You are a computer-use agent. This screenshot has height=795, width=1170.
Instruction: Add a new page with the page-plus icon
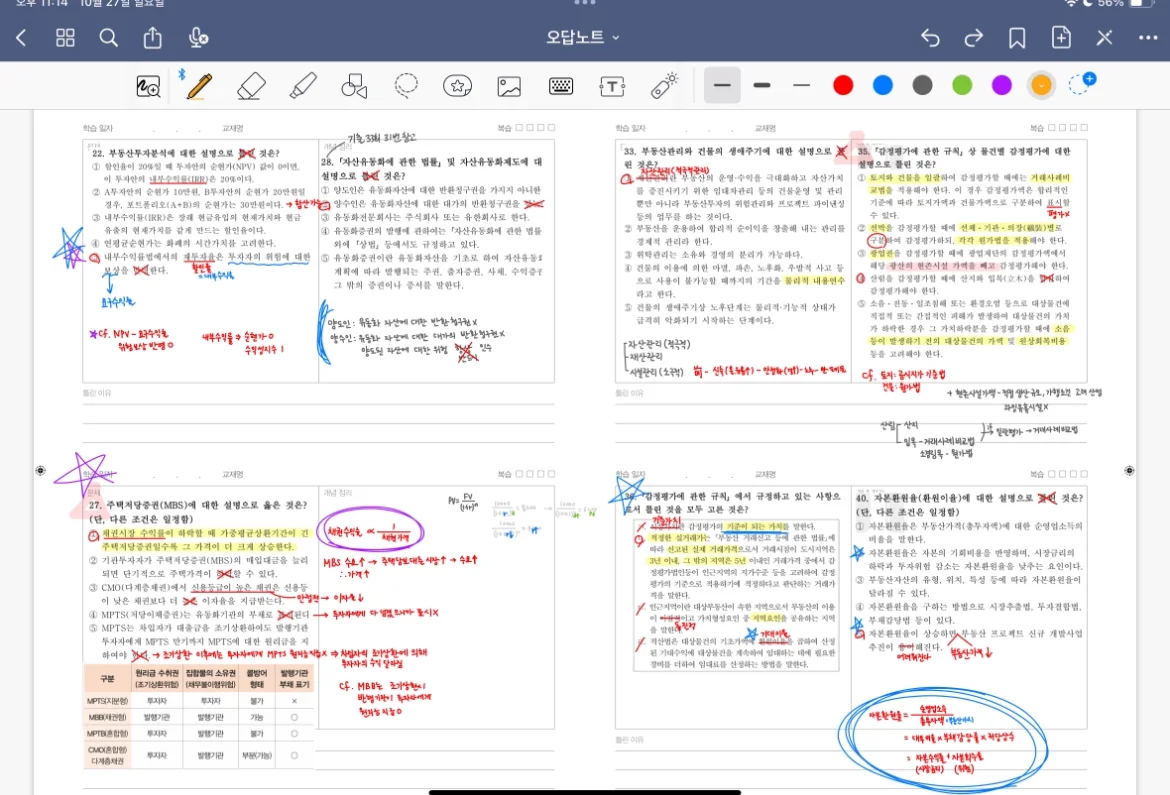pos(1061,37)
